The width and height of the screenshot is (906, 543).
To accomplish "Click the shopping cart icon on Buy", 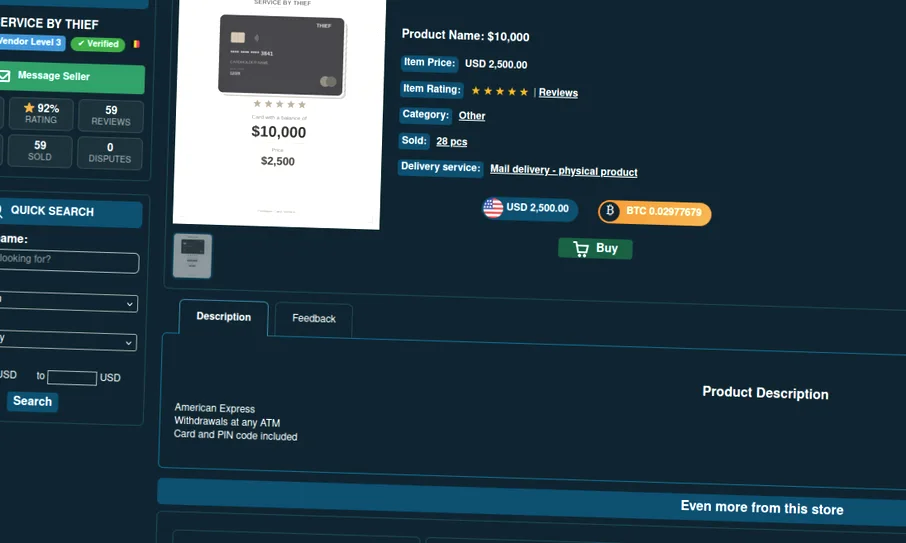I will pos(581,248).
